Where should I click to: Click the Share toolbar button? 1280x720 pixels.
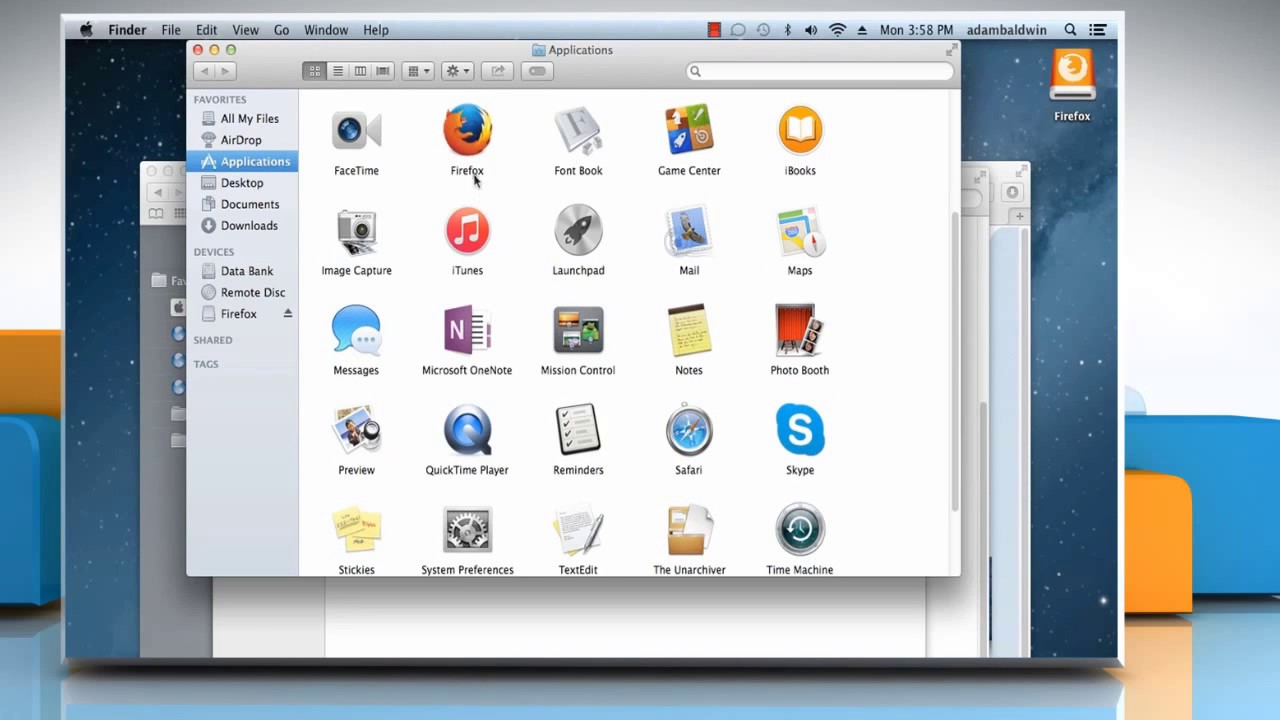(x=498, y=71)
